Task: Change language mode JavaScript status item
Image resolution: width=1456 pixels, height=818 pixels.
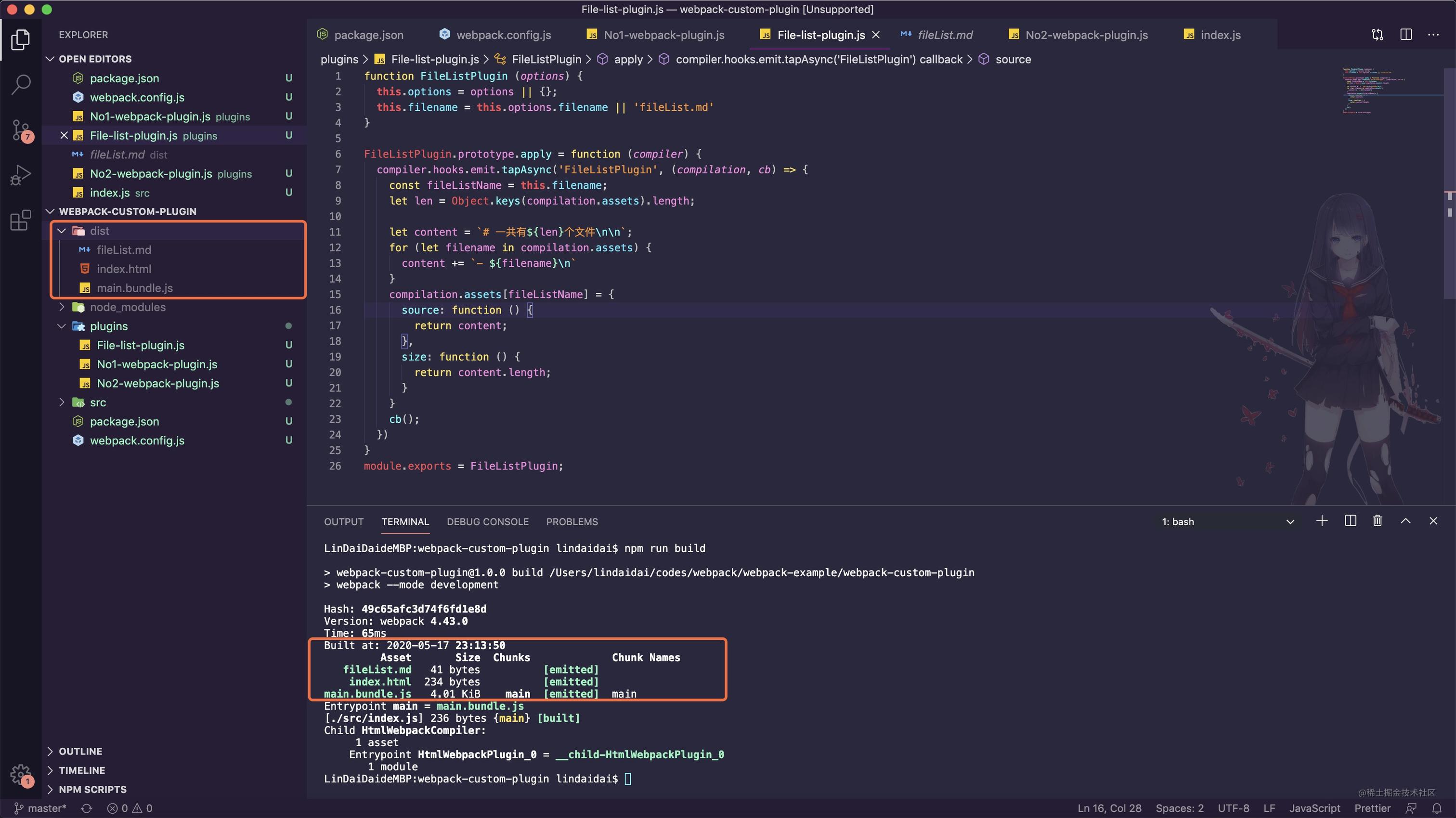Action: tap(1314, 808)
